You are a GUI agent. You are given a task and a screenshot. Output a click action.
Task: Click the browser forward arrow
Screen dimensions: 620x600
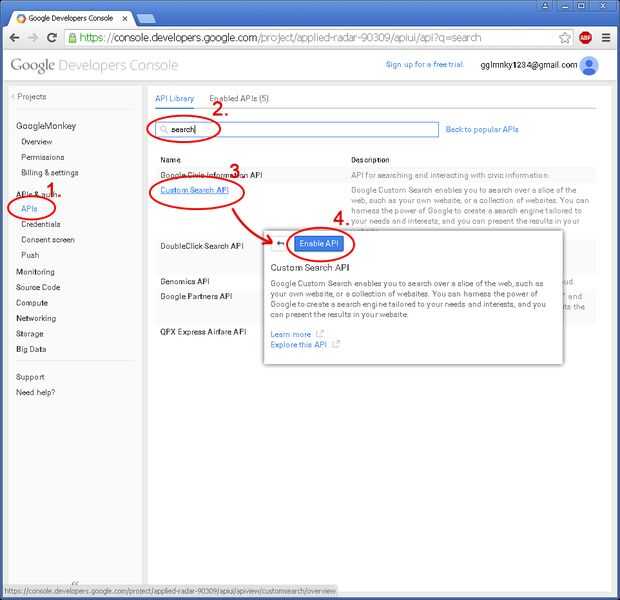tap(33, 38)
